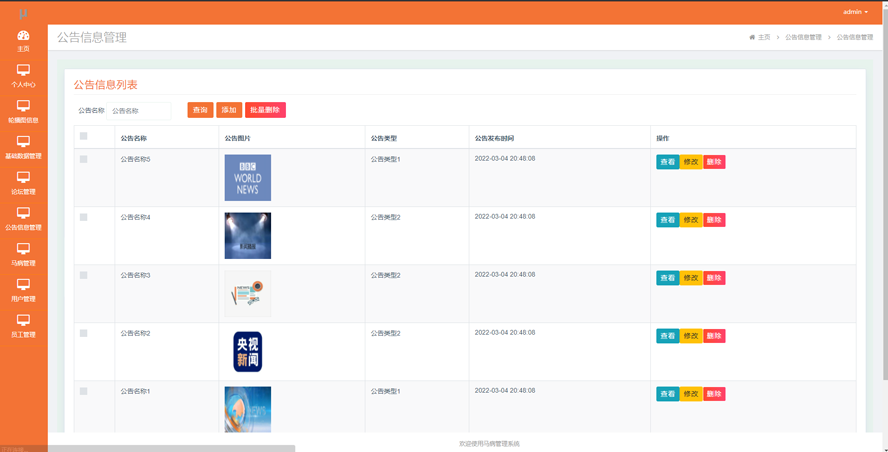Click 删除 in the 公告名称2 row
Viewport: 888px width, 452px height.
(714, 336)
